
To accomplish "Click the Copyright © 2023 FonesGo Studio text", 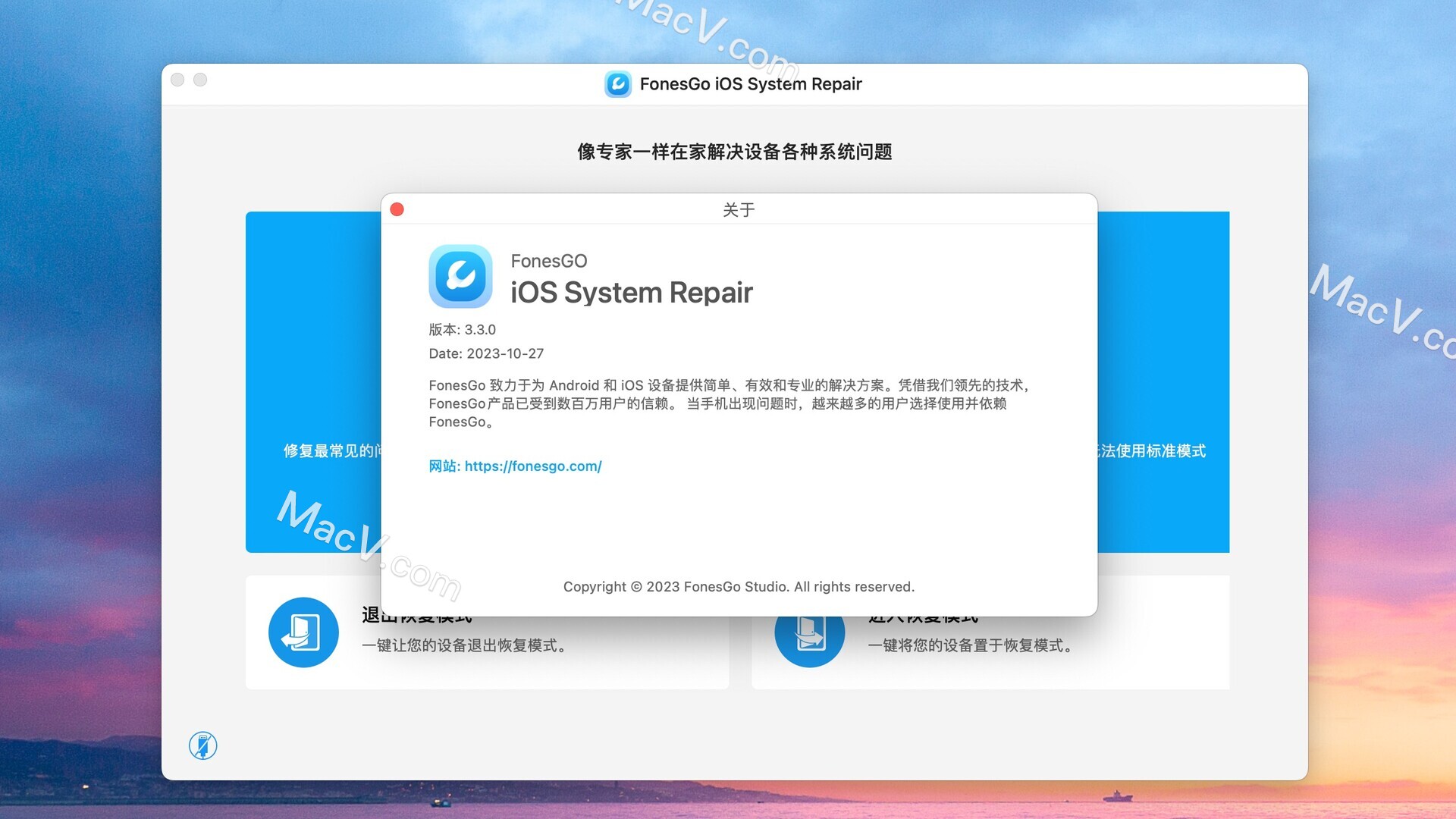I will point(739,587).
